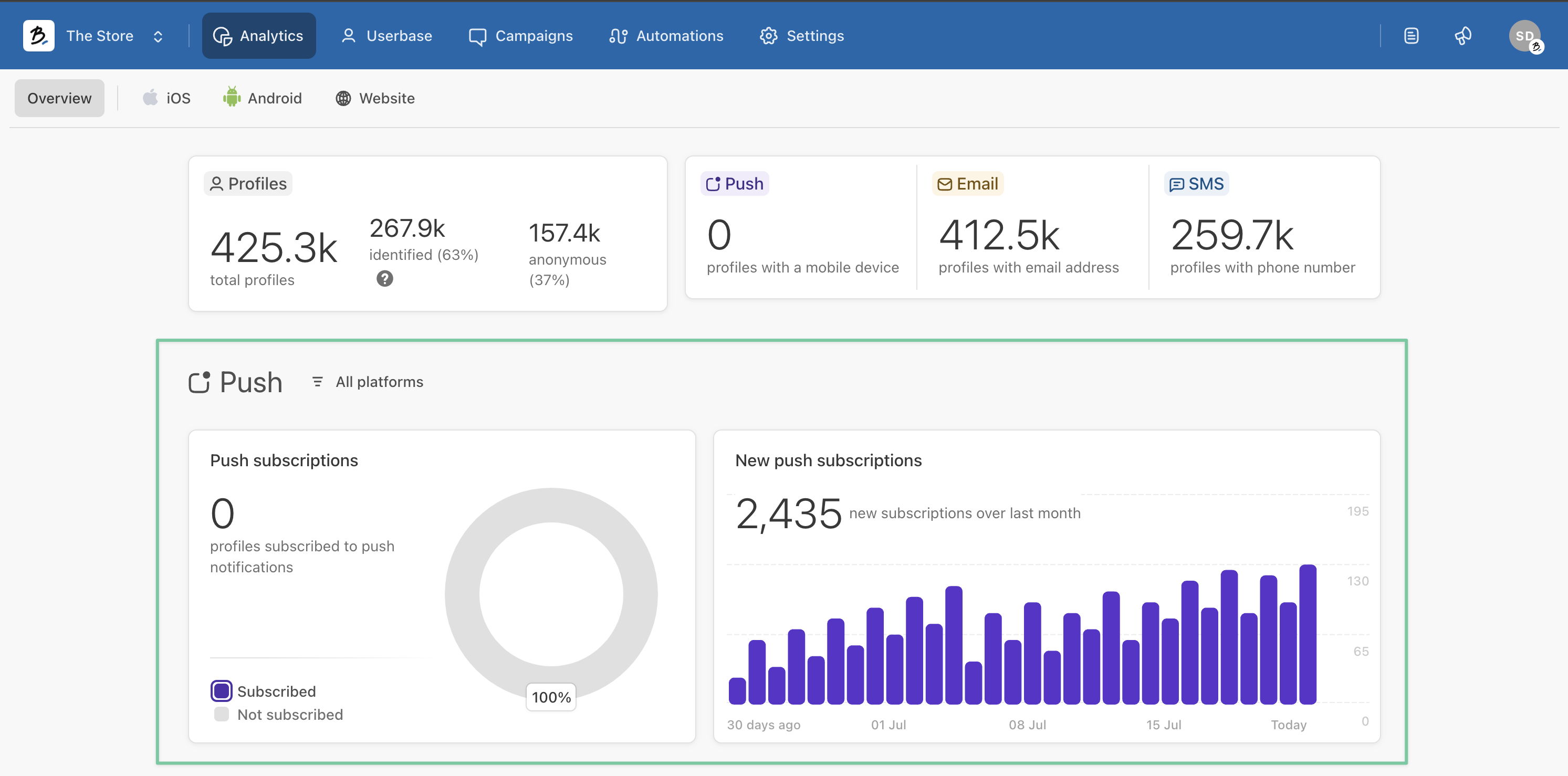Click the Apple logo icon

tap(150, 97)
